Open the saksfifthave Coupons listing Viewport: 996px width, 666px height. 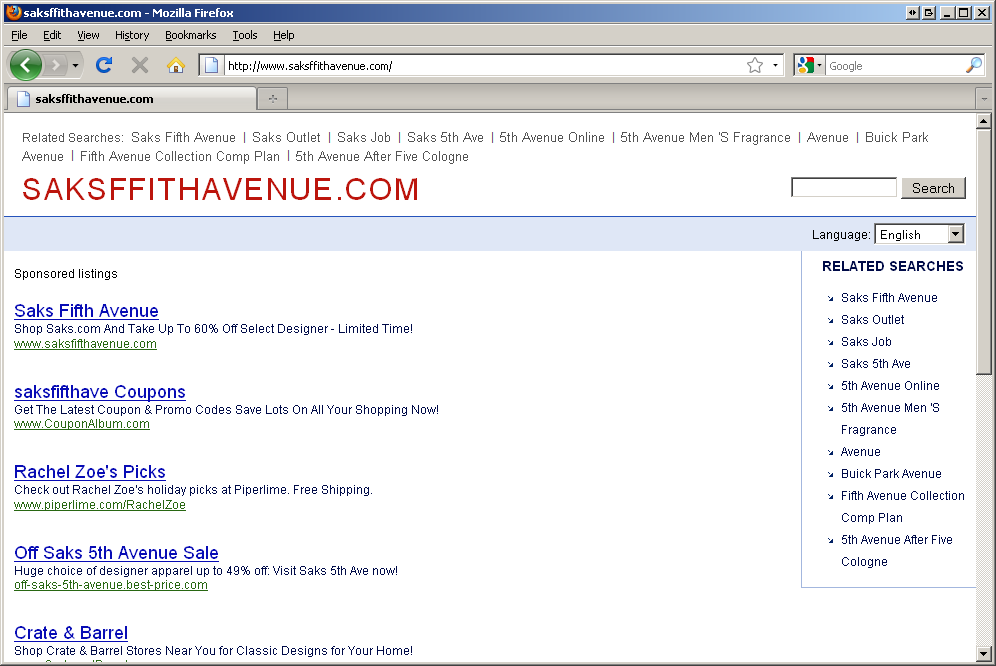point(100,391)
